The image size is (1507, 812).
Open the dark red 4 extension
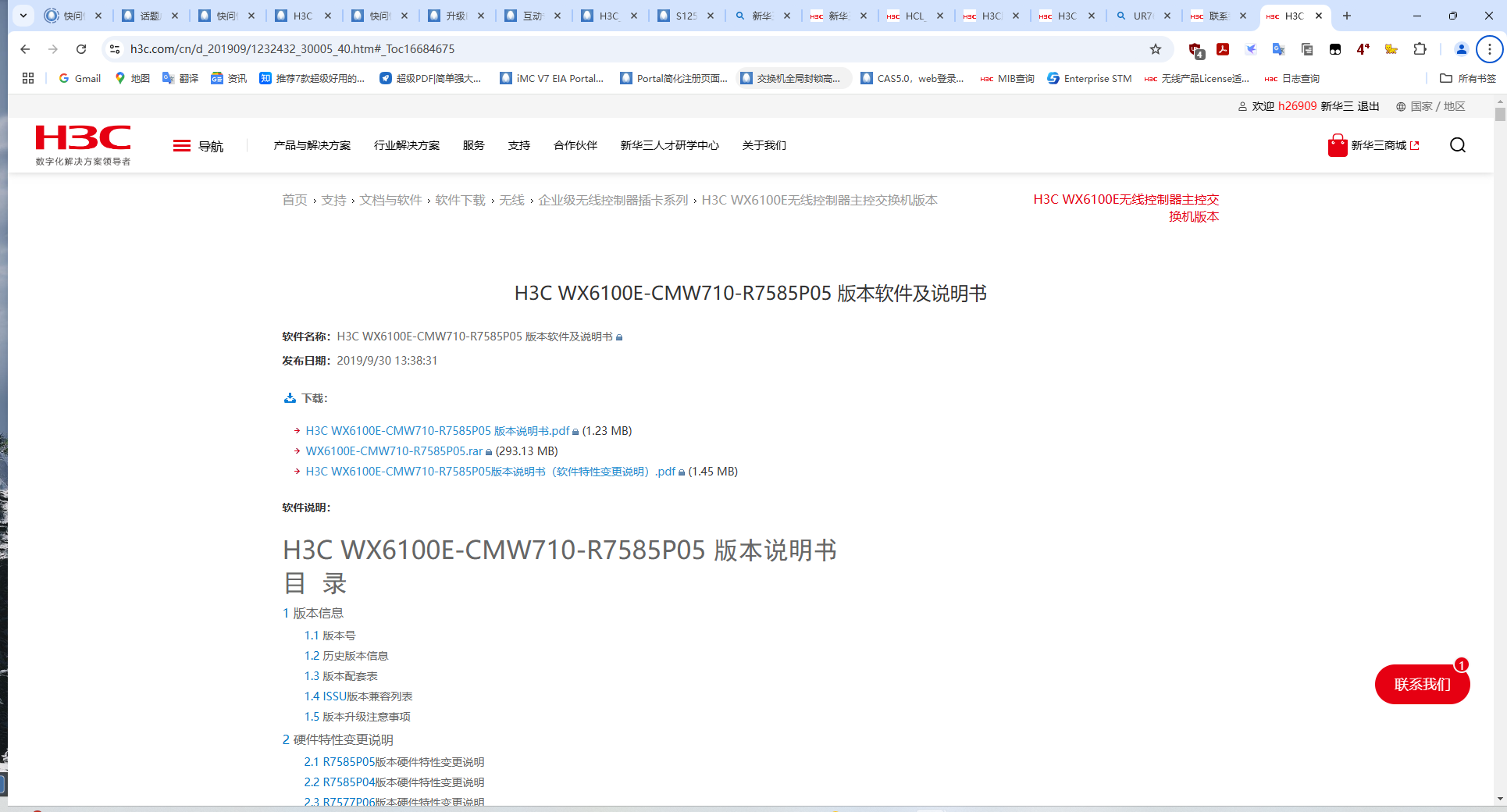(x=1363, y=49)
